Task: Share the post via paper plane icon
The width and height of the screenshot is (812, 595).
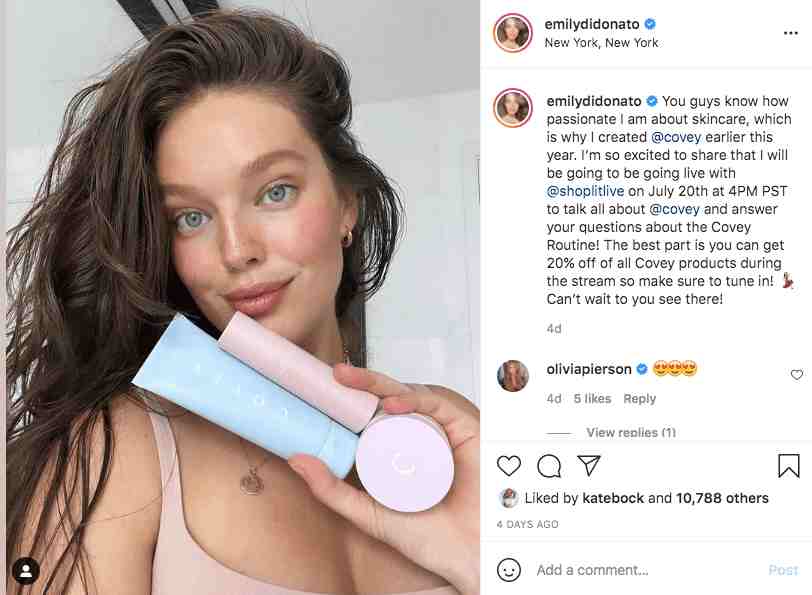Action: point(589,465)
